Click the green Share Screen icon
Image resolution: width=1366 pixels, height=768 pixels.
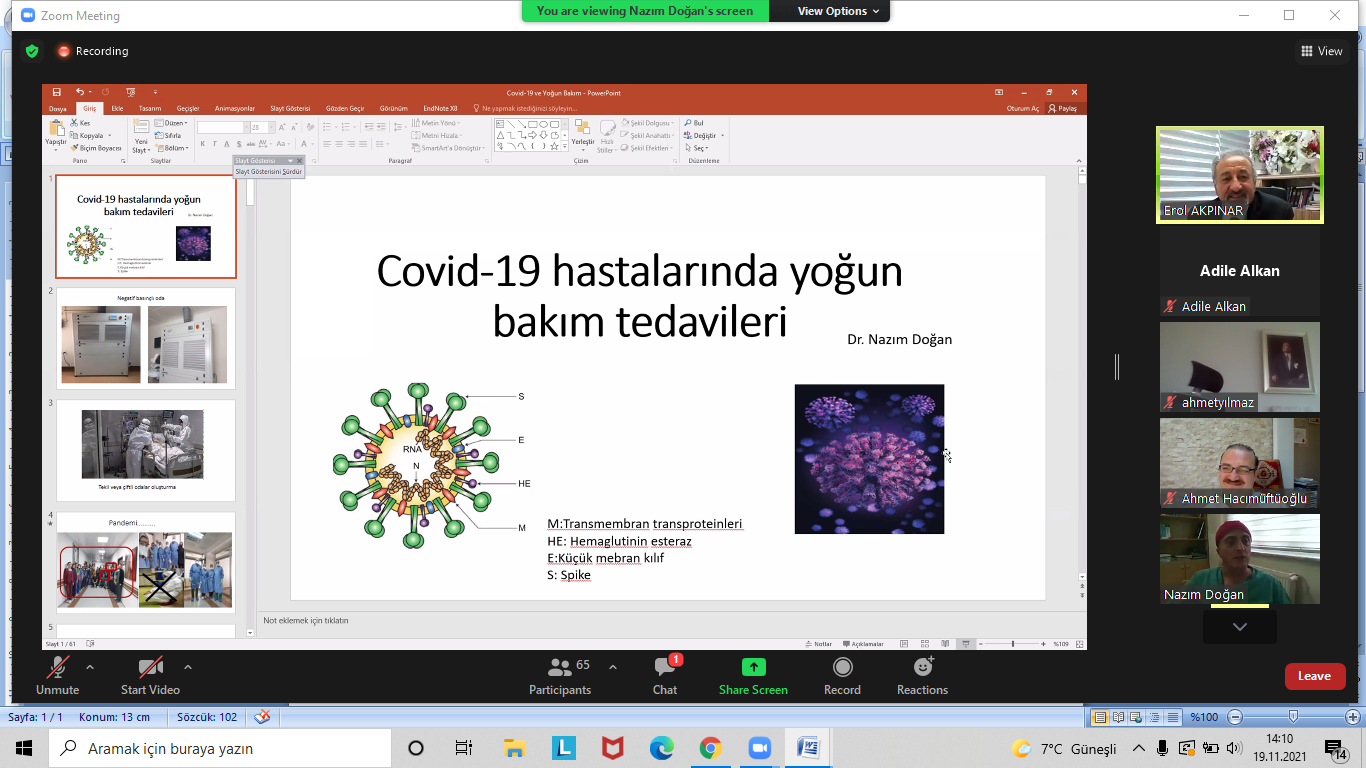pyautogui.click(x=753, y=667)
